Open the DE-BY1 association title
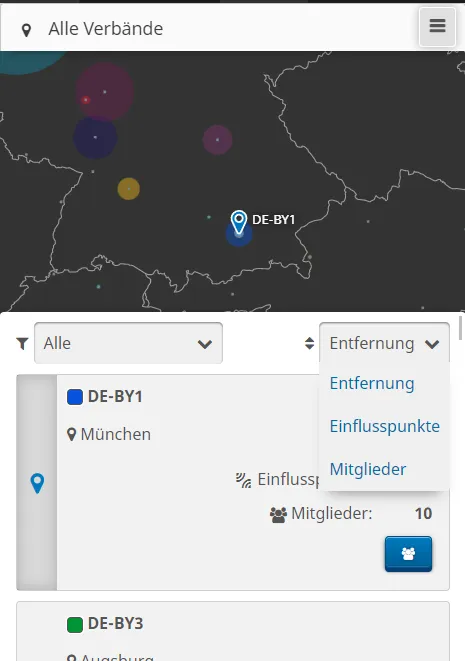465x661 pixels. click(115, 397)
